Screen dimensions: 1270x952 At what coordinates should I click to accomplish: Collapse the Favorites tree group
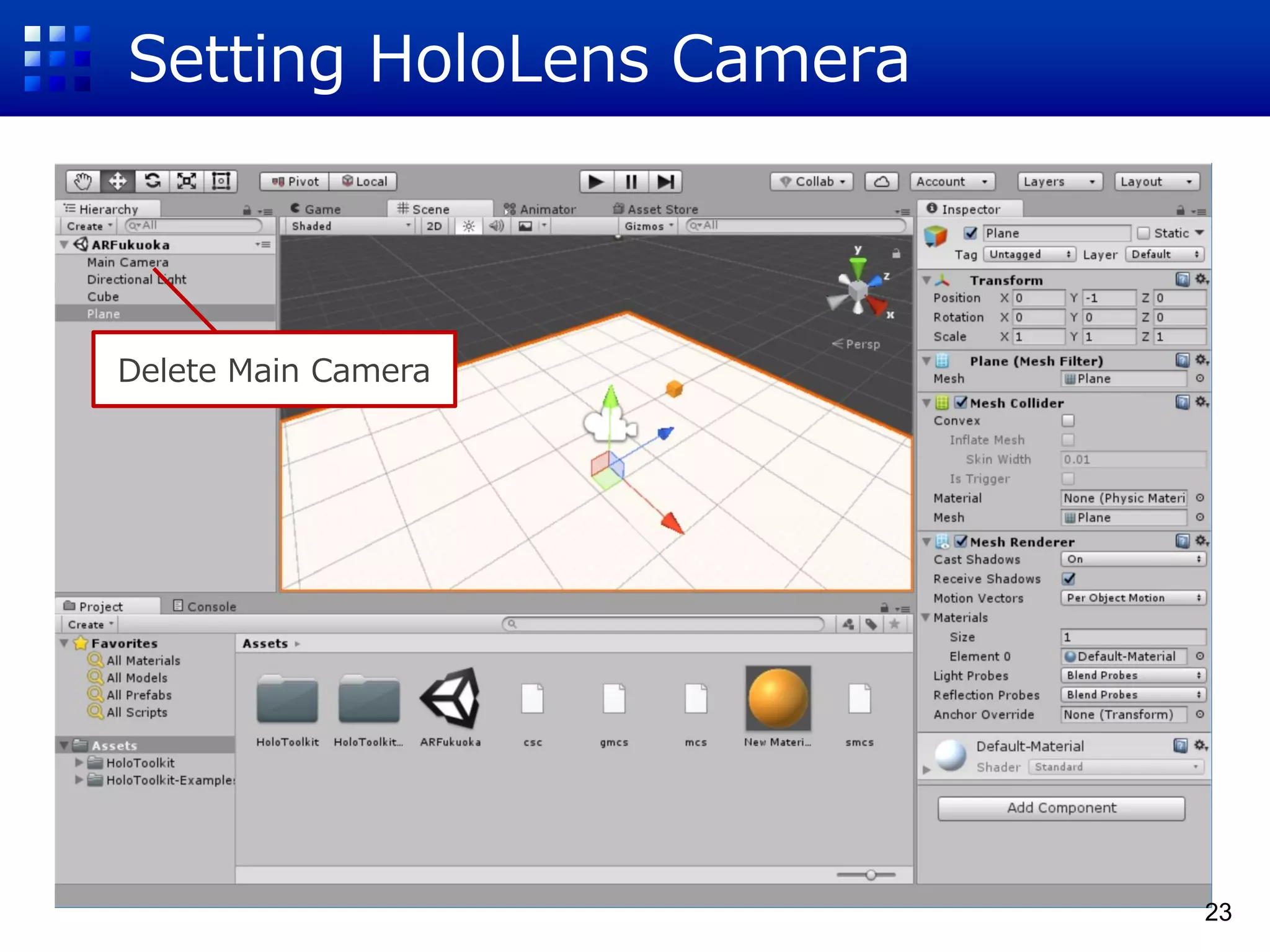click(64, 643)
